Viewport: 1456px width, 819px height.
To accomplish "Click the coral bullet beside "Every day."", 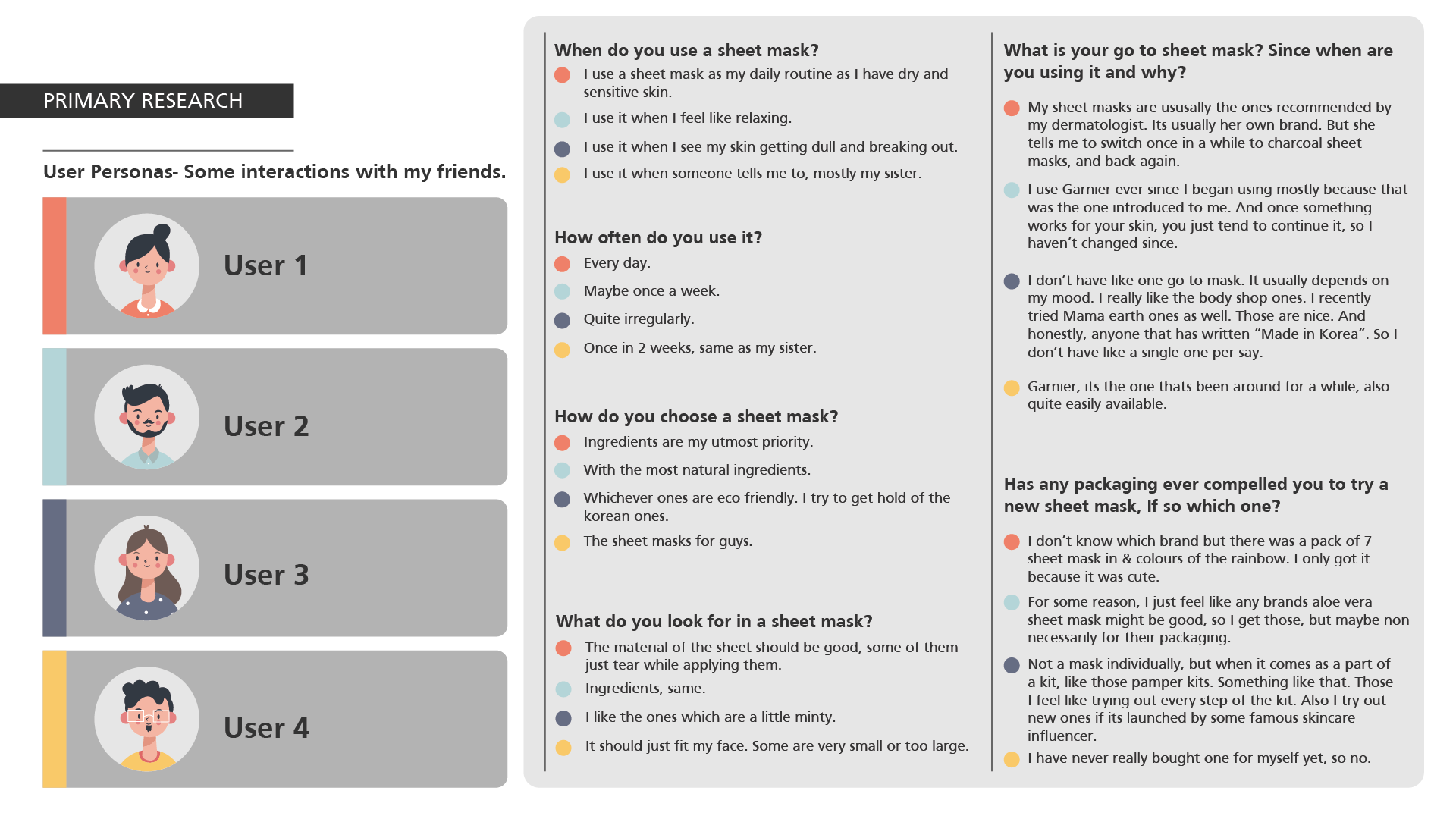I will click(x=562, y=264).
